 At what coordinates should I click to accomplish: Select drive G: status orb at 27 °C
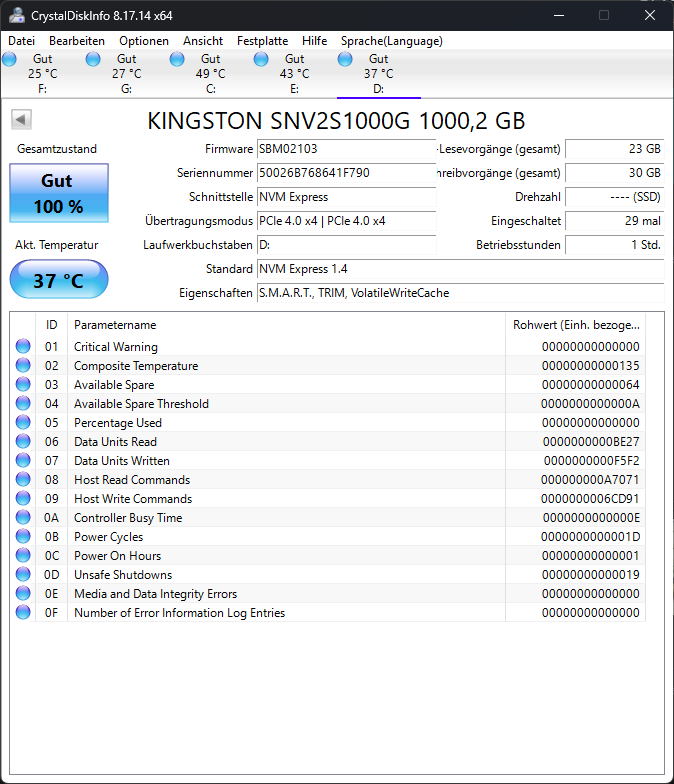[93, 60]
